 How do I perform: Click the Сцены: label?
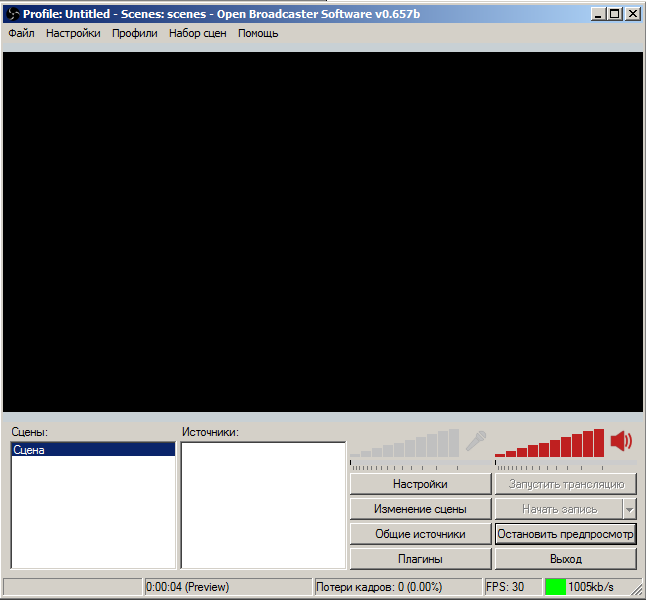(x=30, y=432)
